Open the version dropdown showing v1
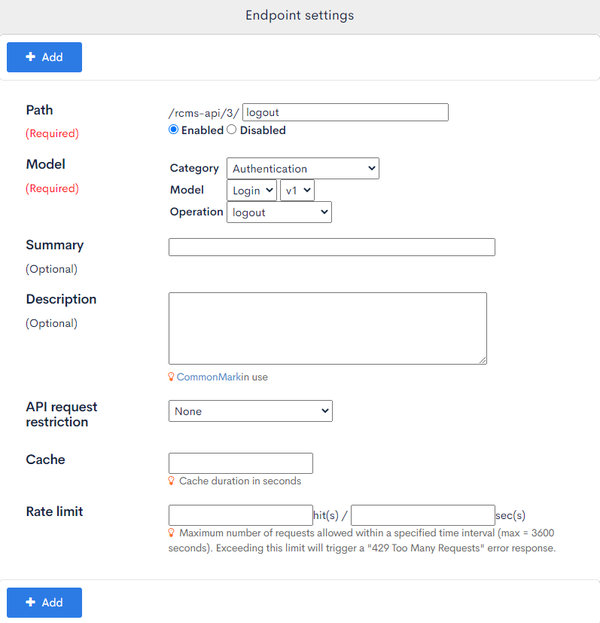This screenshot has width=600, height=623. pyautogui.click(x=297, y=190)
